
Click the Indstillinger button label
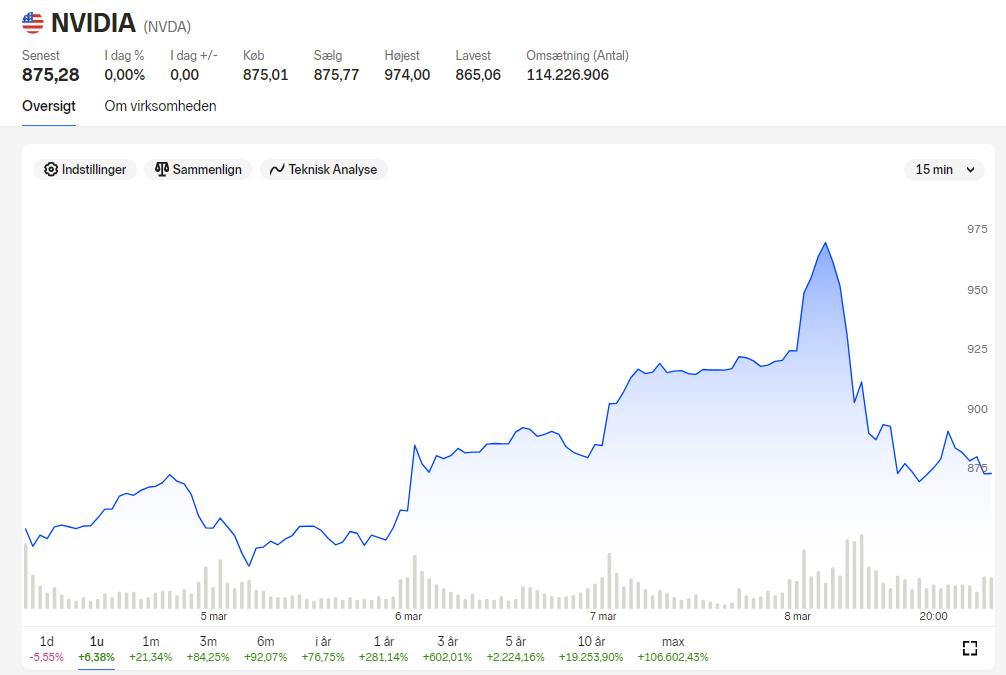click(x=94, y=169)
